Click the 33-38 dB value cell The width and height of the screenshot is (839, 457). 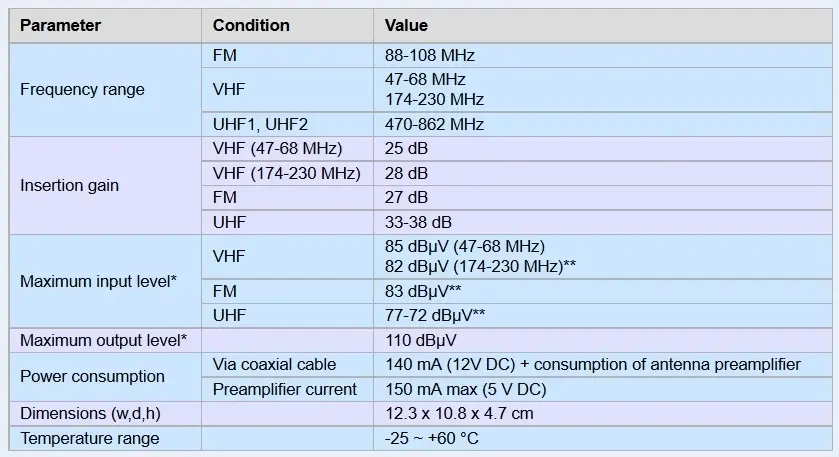tap(603, 222)
